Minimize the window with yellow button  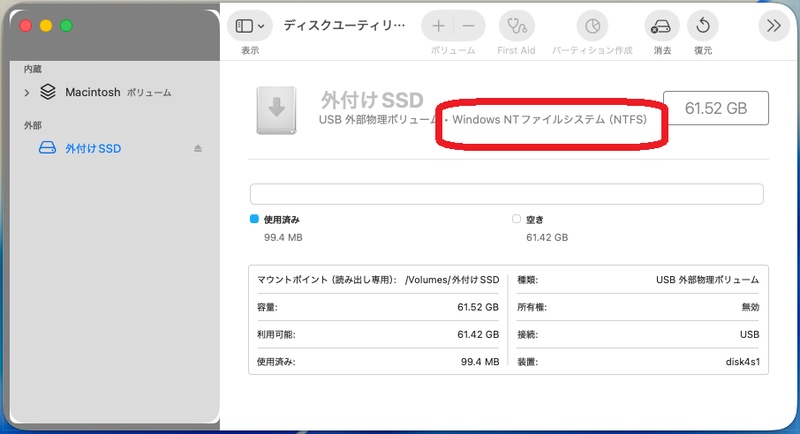pyautogui.click(x=46, y=25)
